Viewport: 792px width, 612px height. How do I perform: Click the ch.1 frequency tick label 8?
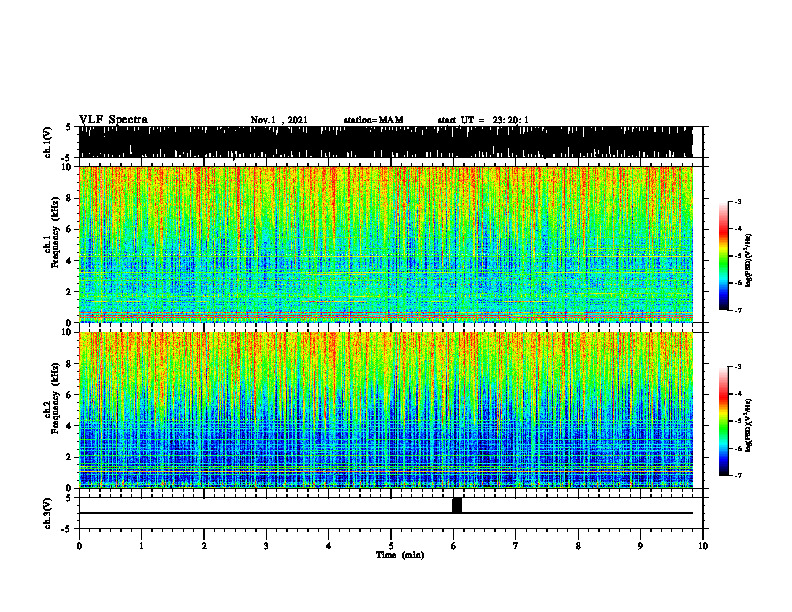pos(70,198)
